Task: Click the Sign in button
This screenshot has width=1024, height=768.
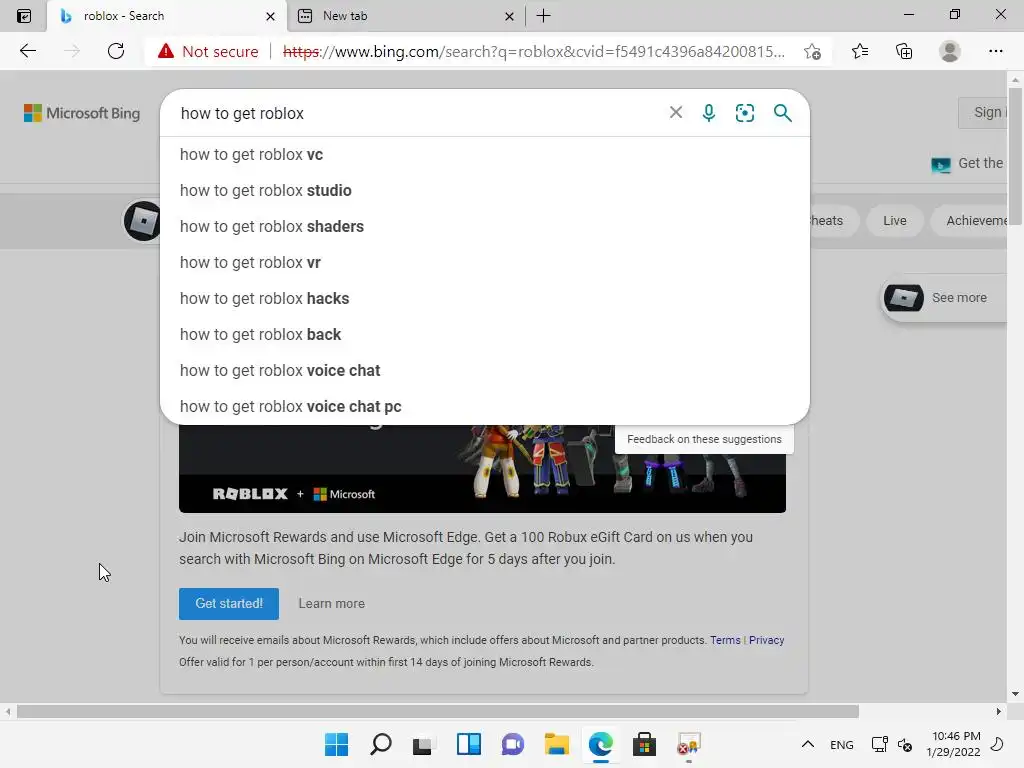Action: click(983, 112)
